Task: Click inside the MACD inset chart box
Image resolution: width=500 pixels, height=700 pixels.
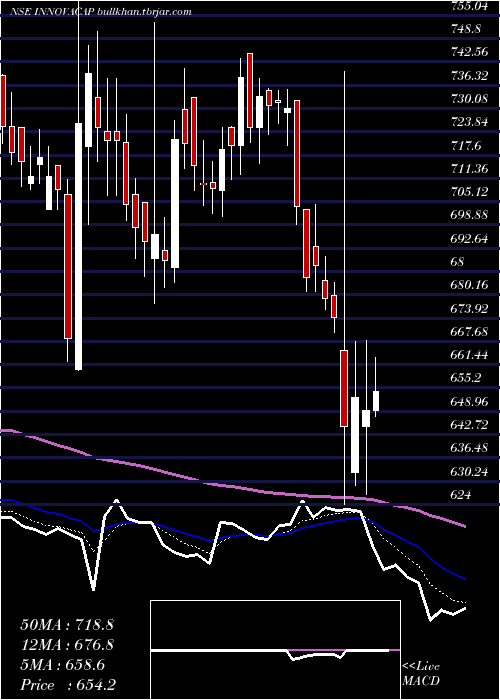Action: tap(275, 650)
